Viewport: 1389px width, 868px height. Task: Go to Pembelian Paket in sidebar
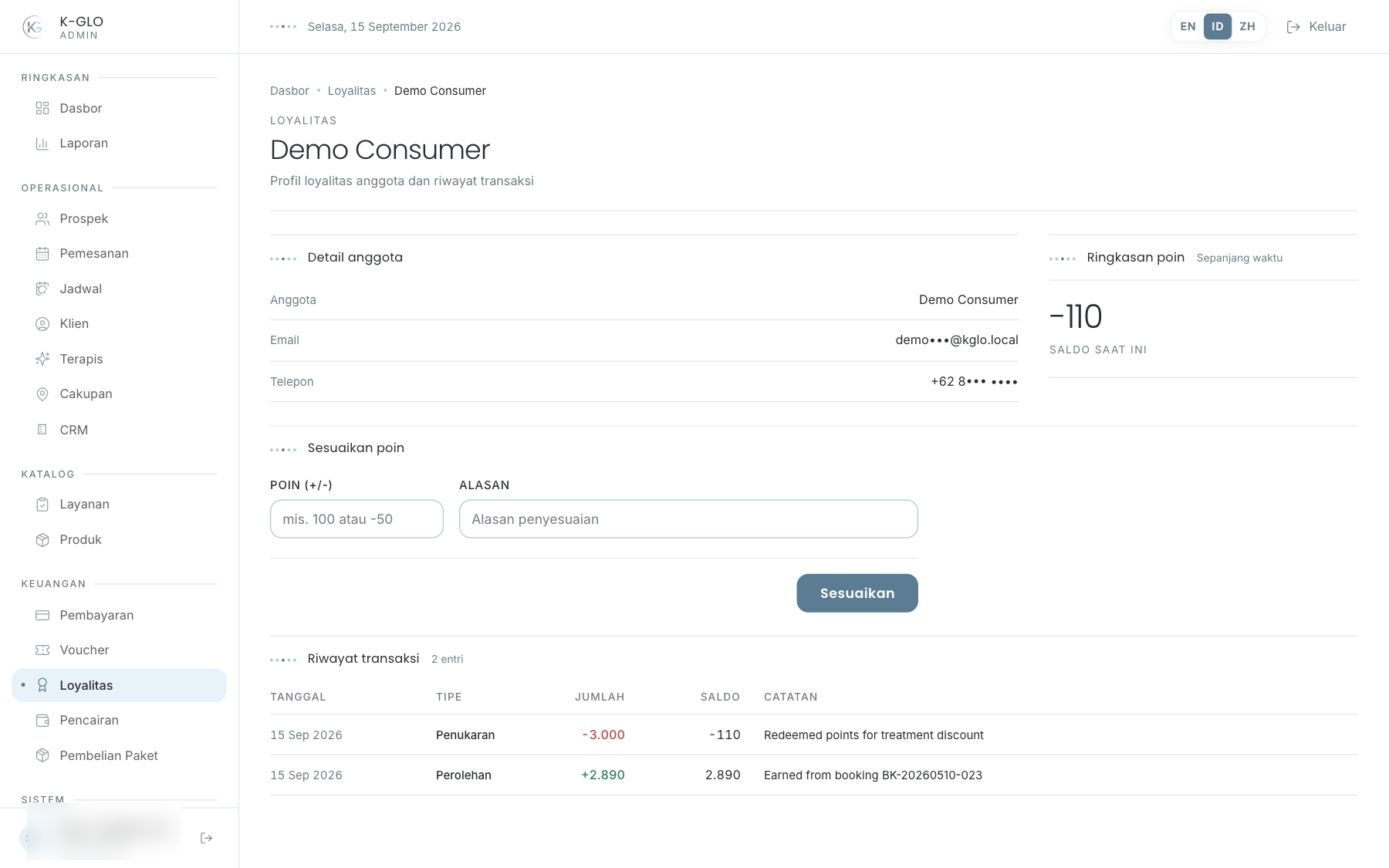tap(119, 755)
